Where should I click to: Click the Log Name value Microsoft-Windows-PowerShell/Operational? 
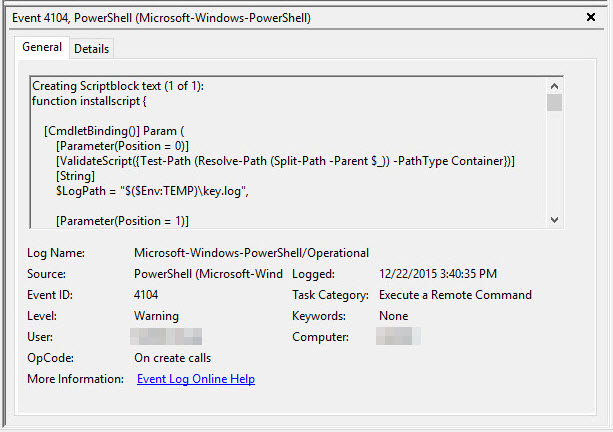click(251, 253)
